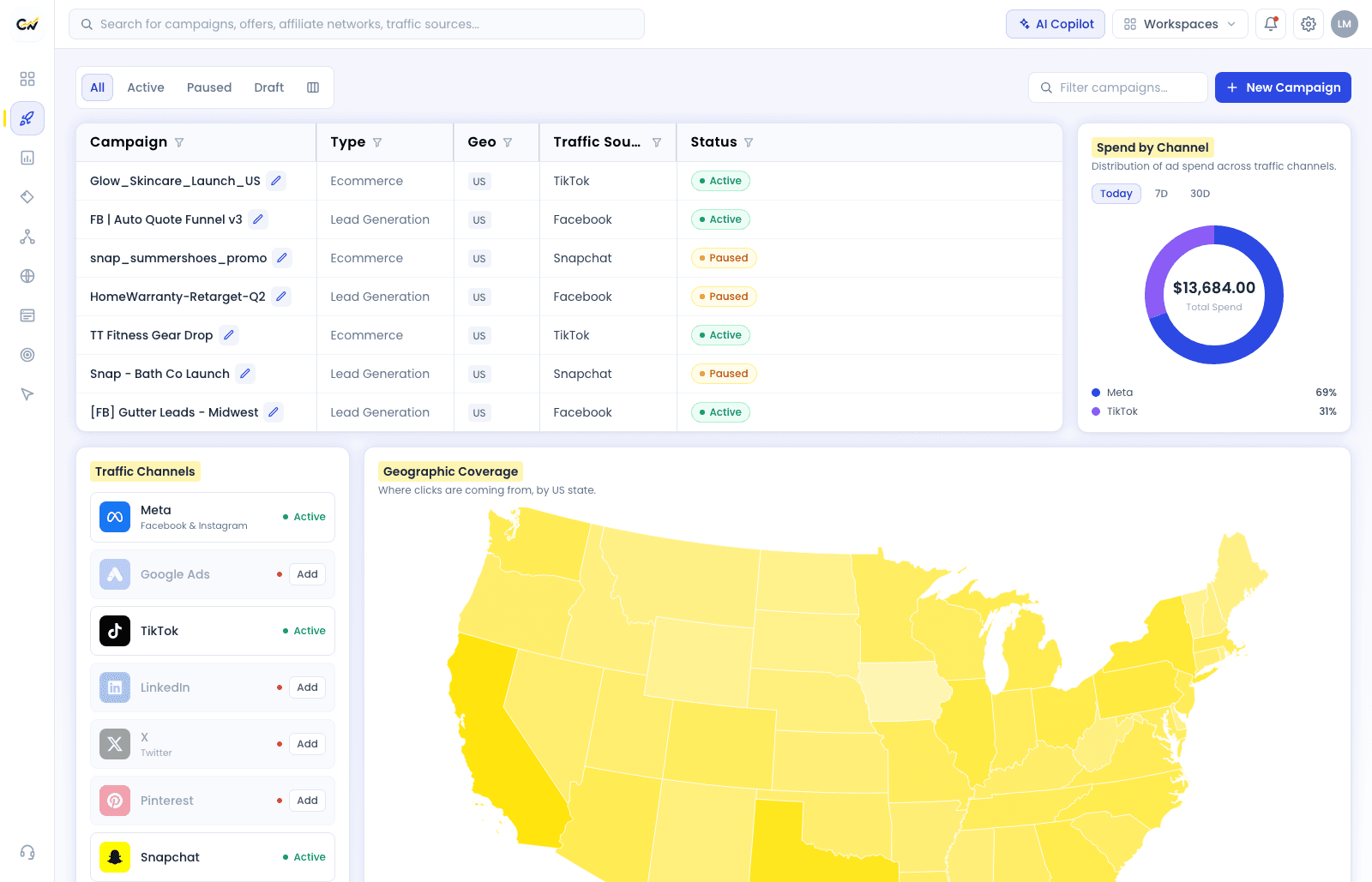Click the Glow_Skincare_Launch_US campaign name
Viewport: 1372px width, 882px height.
tap(175, 181)
